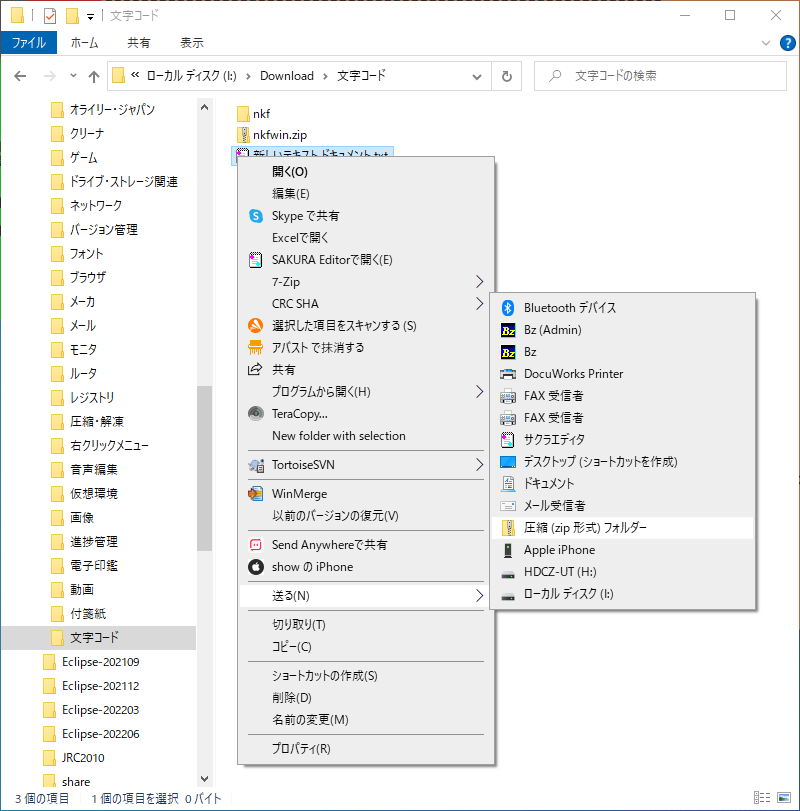The image size is (800, 811).
Task: Click the メール受信者 envelope icon
Action: [x=508, y=506]
